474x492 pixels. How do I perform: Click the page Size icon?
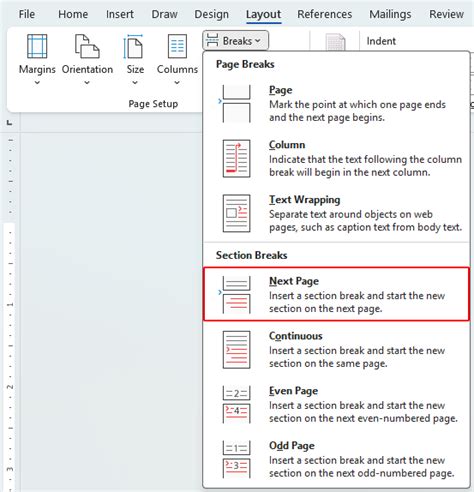(x=133, y=46)
